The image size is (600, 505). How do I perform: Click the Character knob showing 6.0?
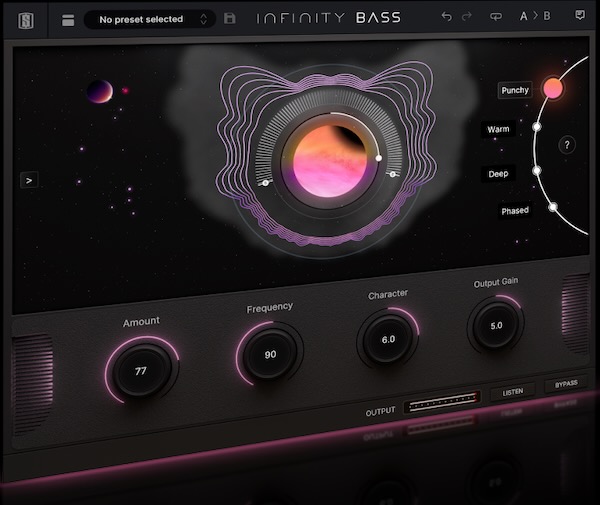pos(388,339)
